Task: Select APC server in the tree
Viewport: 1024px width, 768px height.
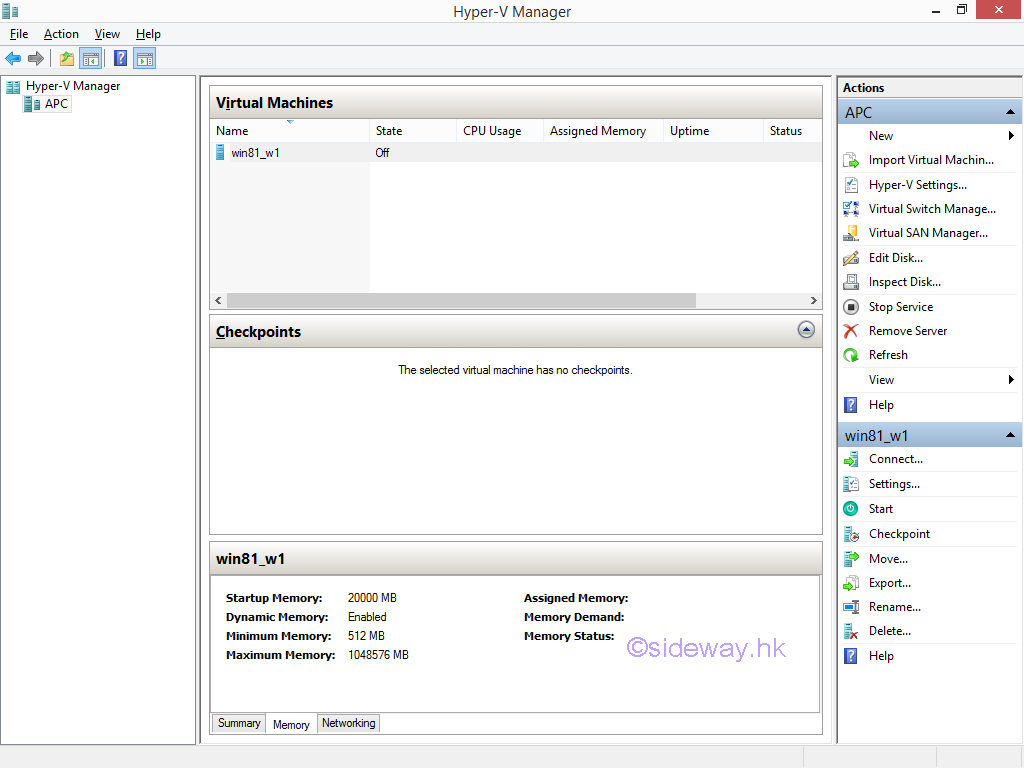Action: pyautogui.click(x=56, y=104)
